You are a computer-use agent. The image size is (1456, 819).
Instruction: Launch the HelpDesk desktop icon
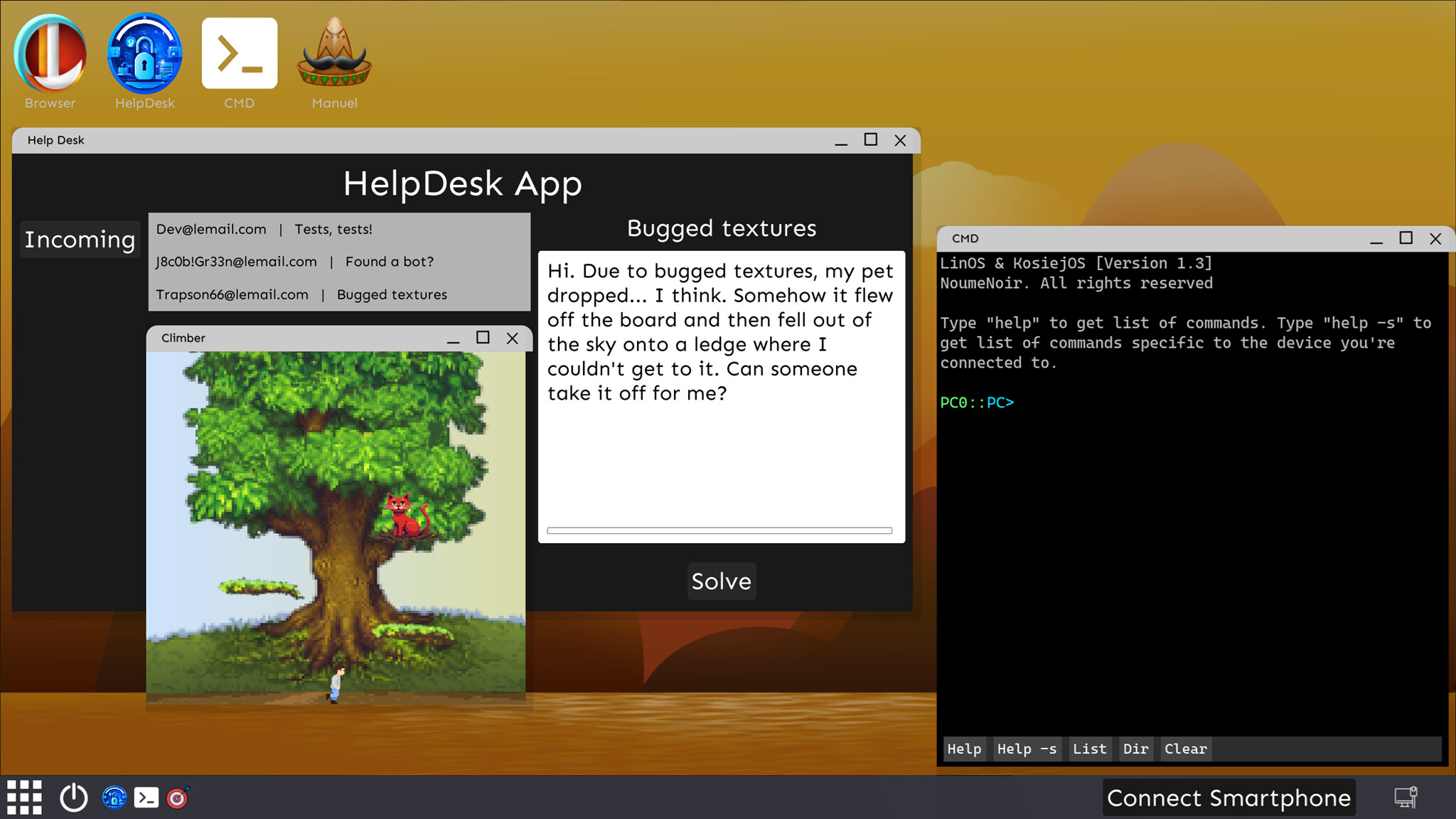tap(144, 55)
